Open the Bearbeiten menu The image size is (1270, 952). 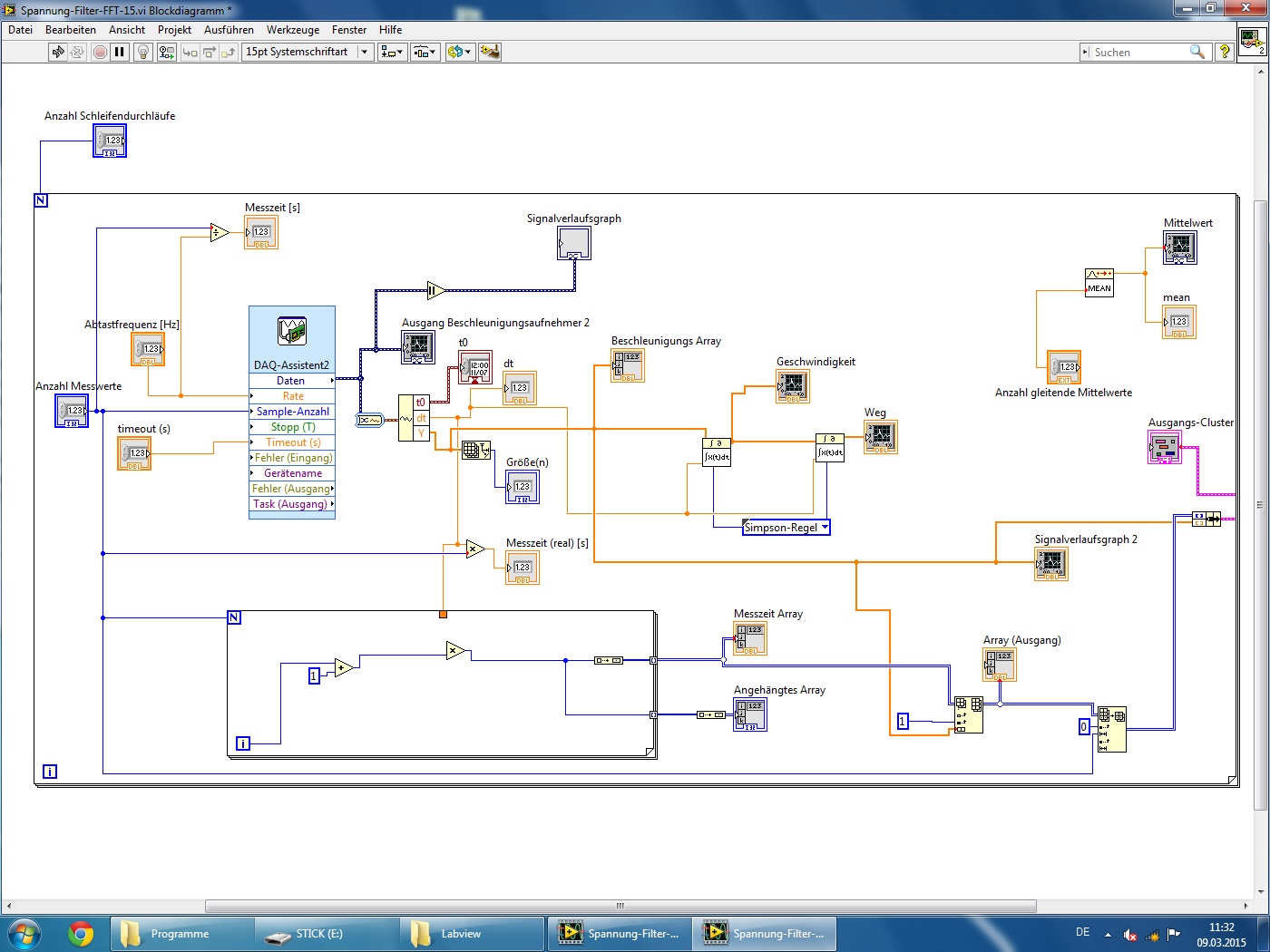[71, 30]
